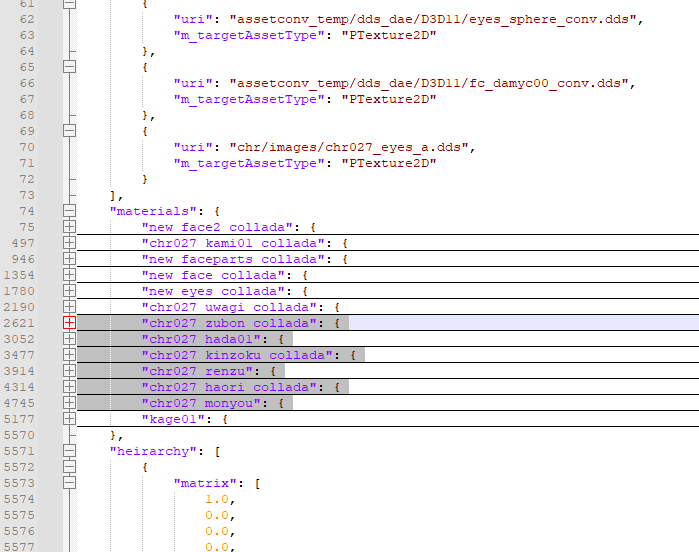Click line number 5570 in the margin

click(x=19, y=435)
